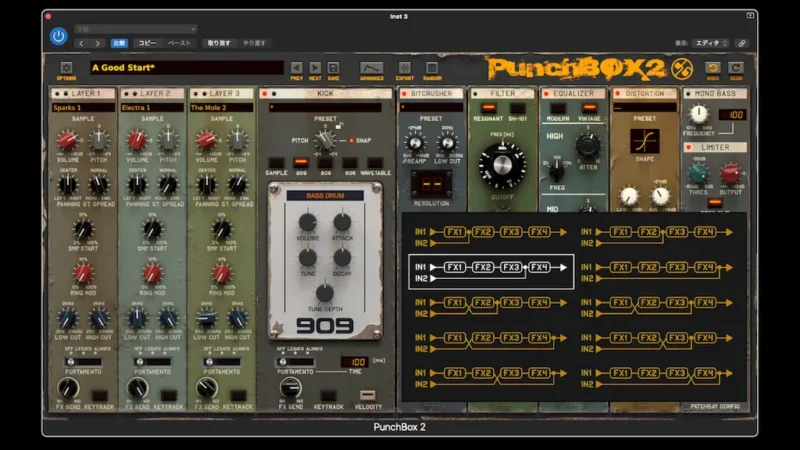Toggle the padlock icon above Kick pitch

[339, 126]
